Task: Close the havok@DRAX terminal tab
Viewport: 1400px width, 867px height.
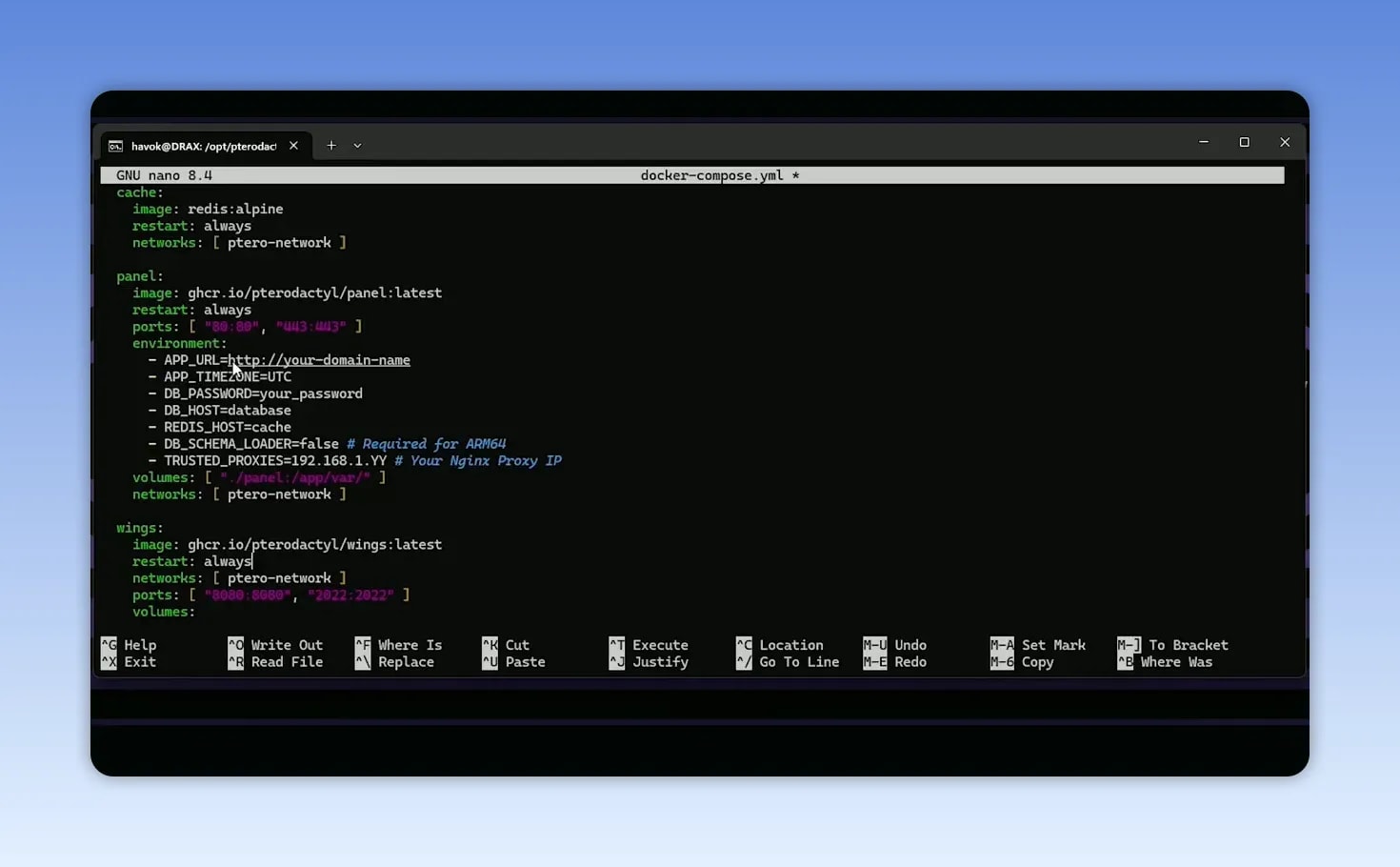Action: 293,146
